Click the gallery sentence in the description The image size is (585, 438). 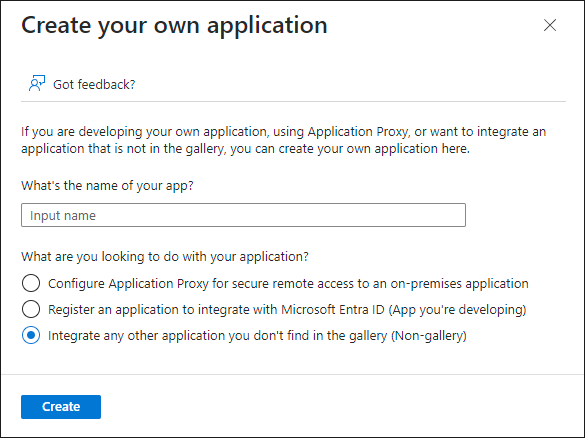point(245,148)
